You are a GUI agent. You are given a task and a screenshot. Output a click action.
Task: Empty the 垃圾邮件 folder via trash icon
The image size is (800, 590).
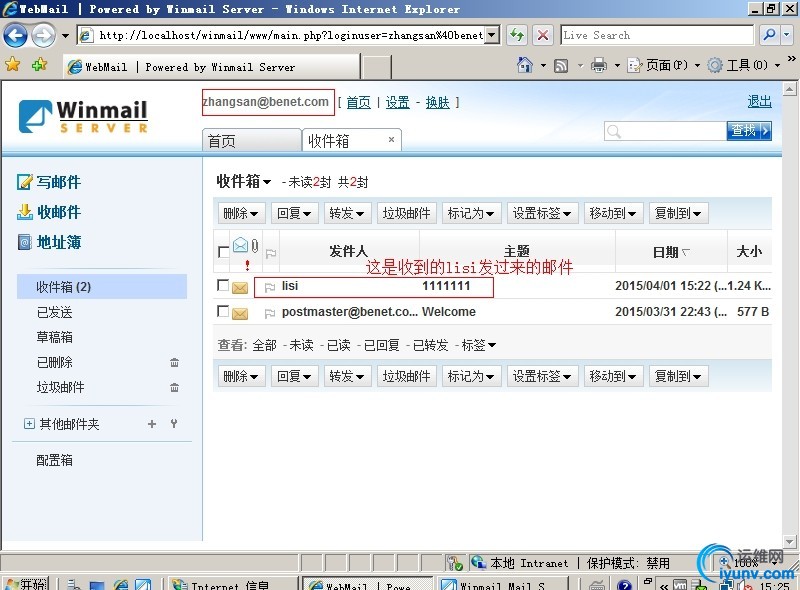click(x=174, y=387)
